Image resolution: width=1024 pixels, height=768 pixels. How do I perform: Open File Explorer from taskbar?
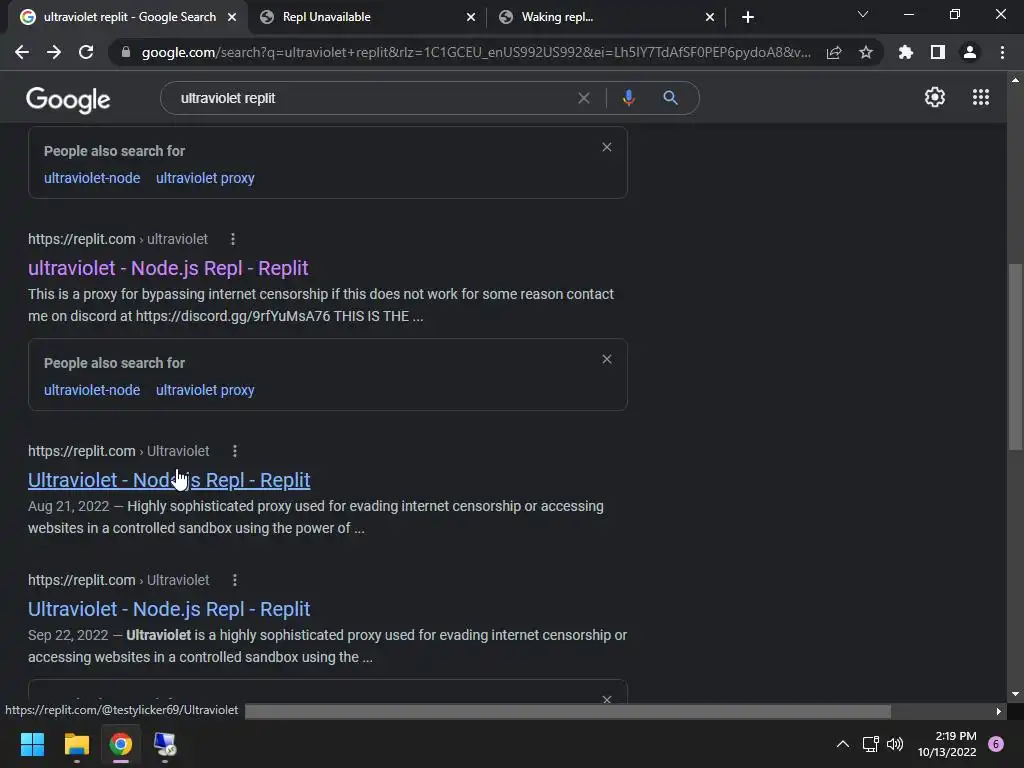click(x=76, y=744)
